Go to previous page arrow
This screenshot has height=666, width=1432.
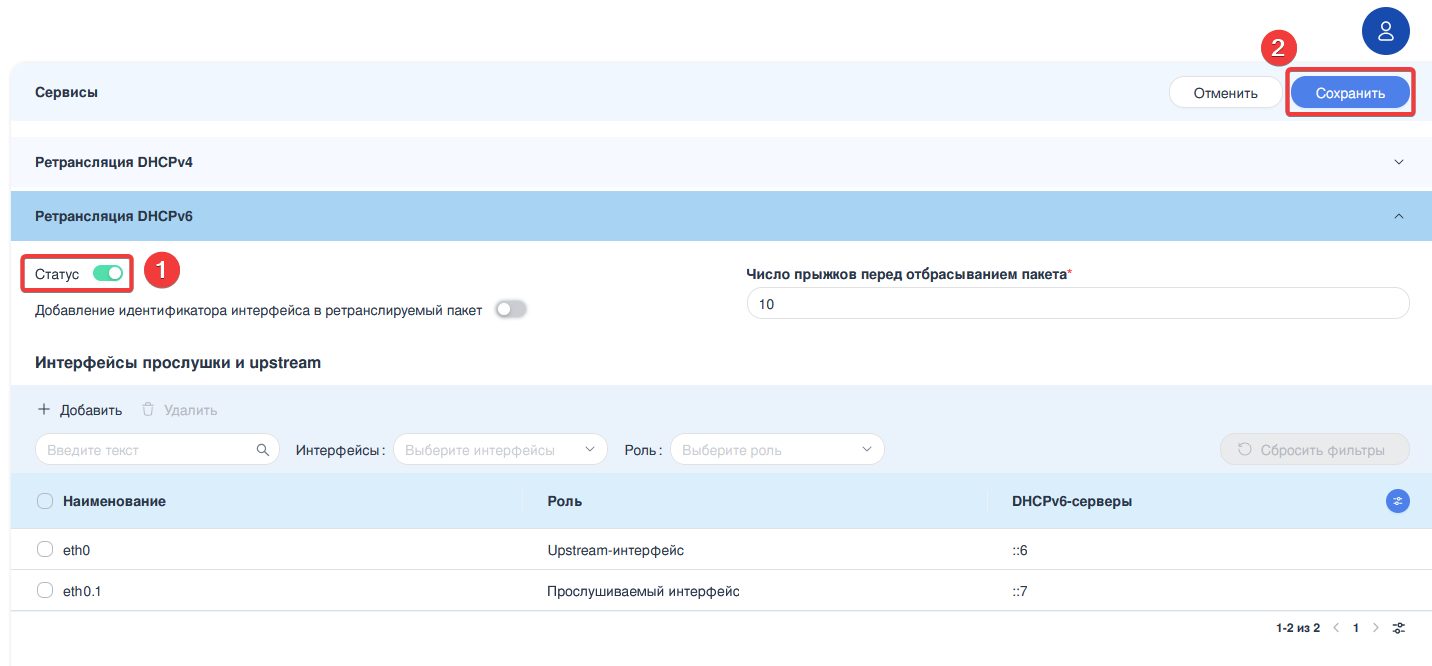pyautogui.click(x=1335, y=628)
